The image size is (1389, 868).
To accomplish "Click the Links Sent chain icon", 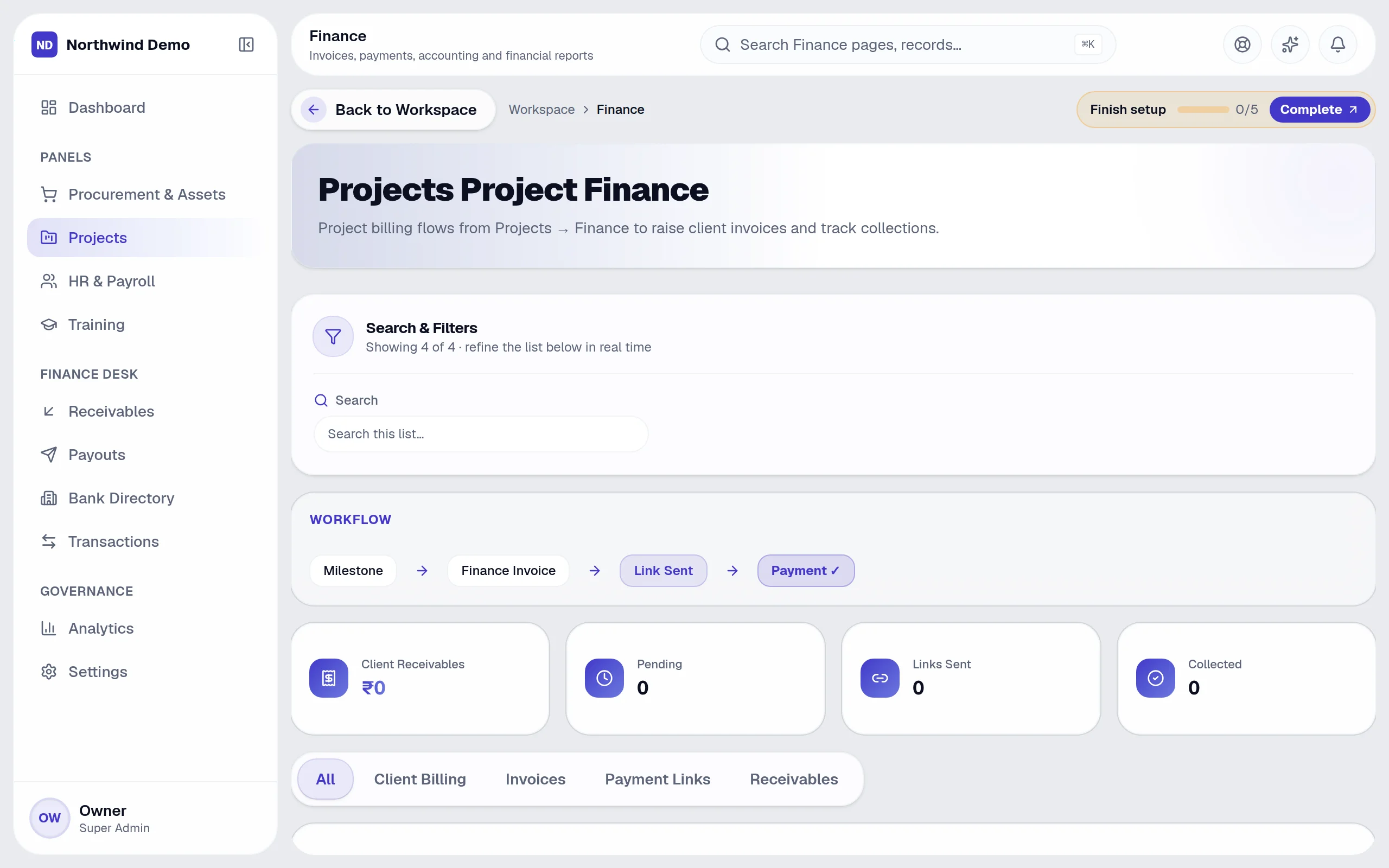I will 880,678.
